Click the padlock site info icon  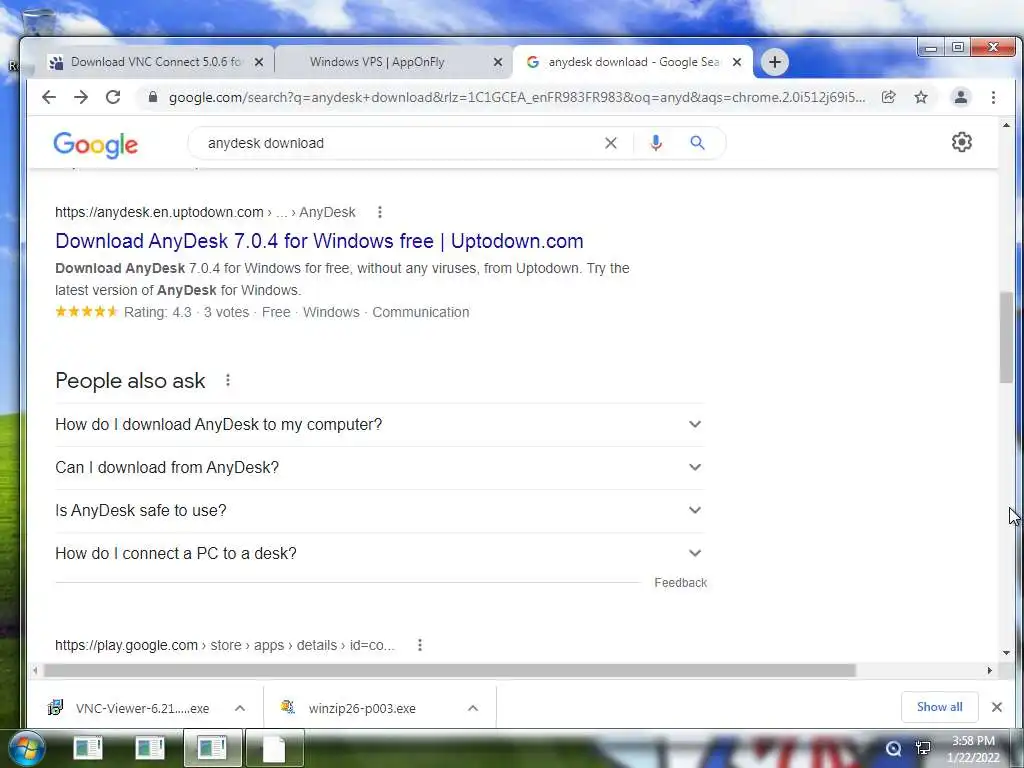click(153, 97)
